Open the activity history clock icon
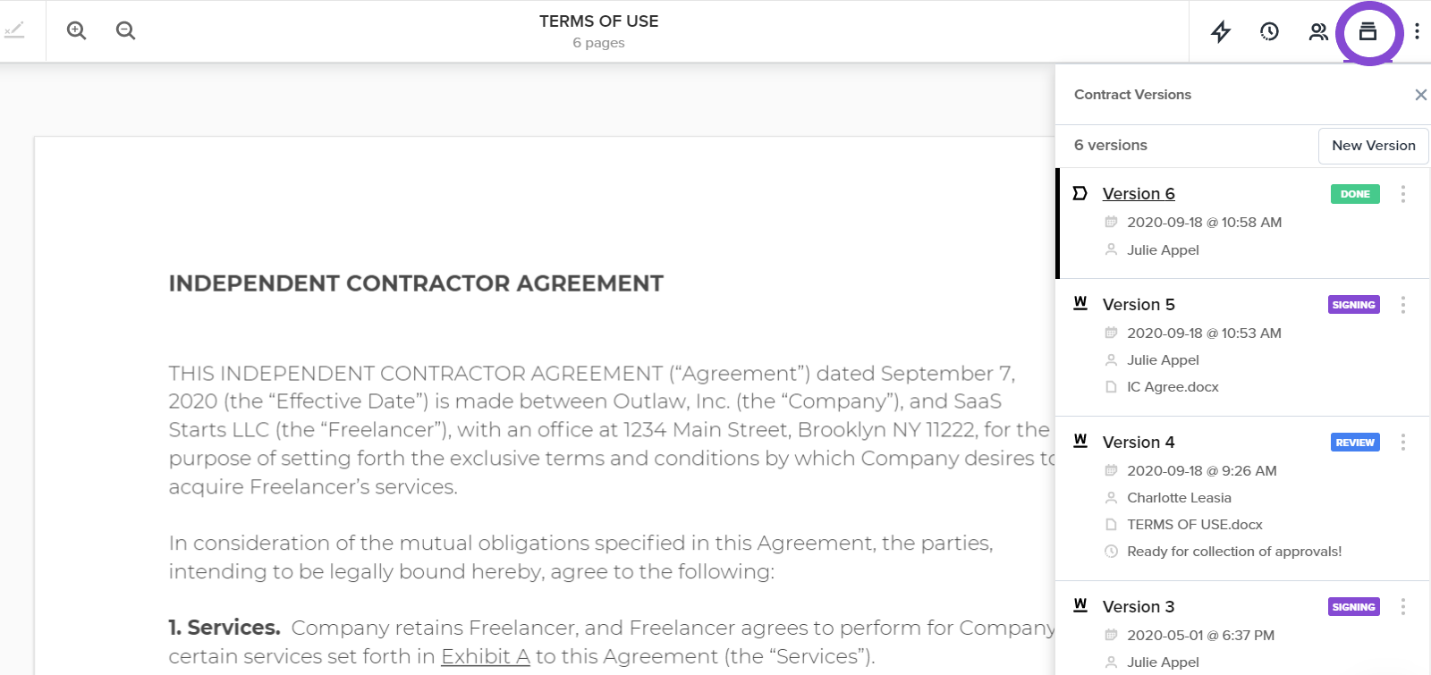 tap(1269, 31)
